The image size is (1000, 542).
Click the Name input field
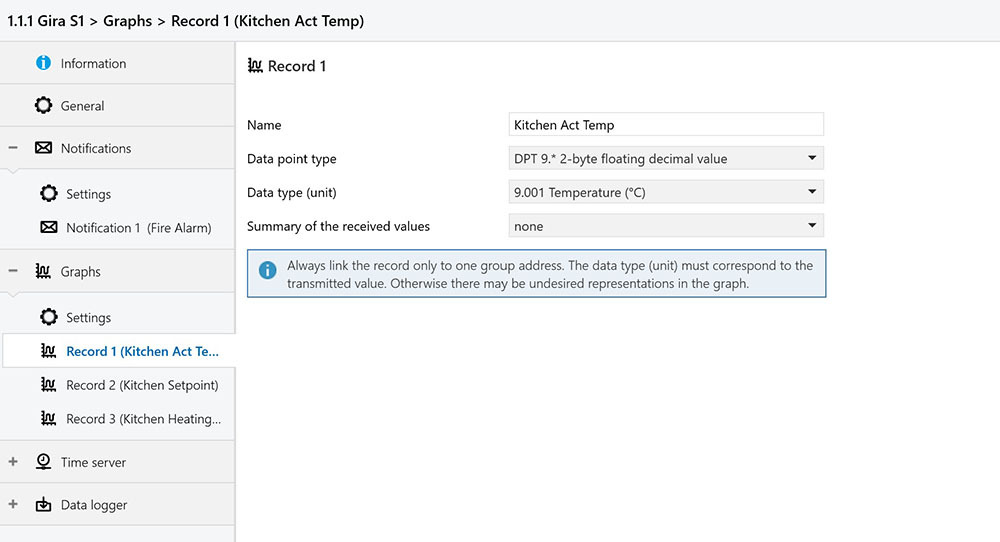click(665, 125)
